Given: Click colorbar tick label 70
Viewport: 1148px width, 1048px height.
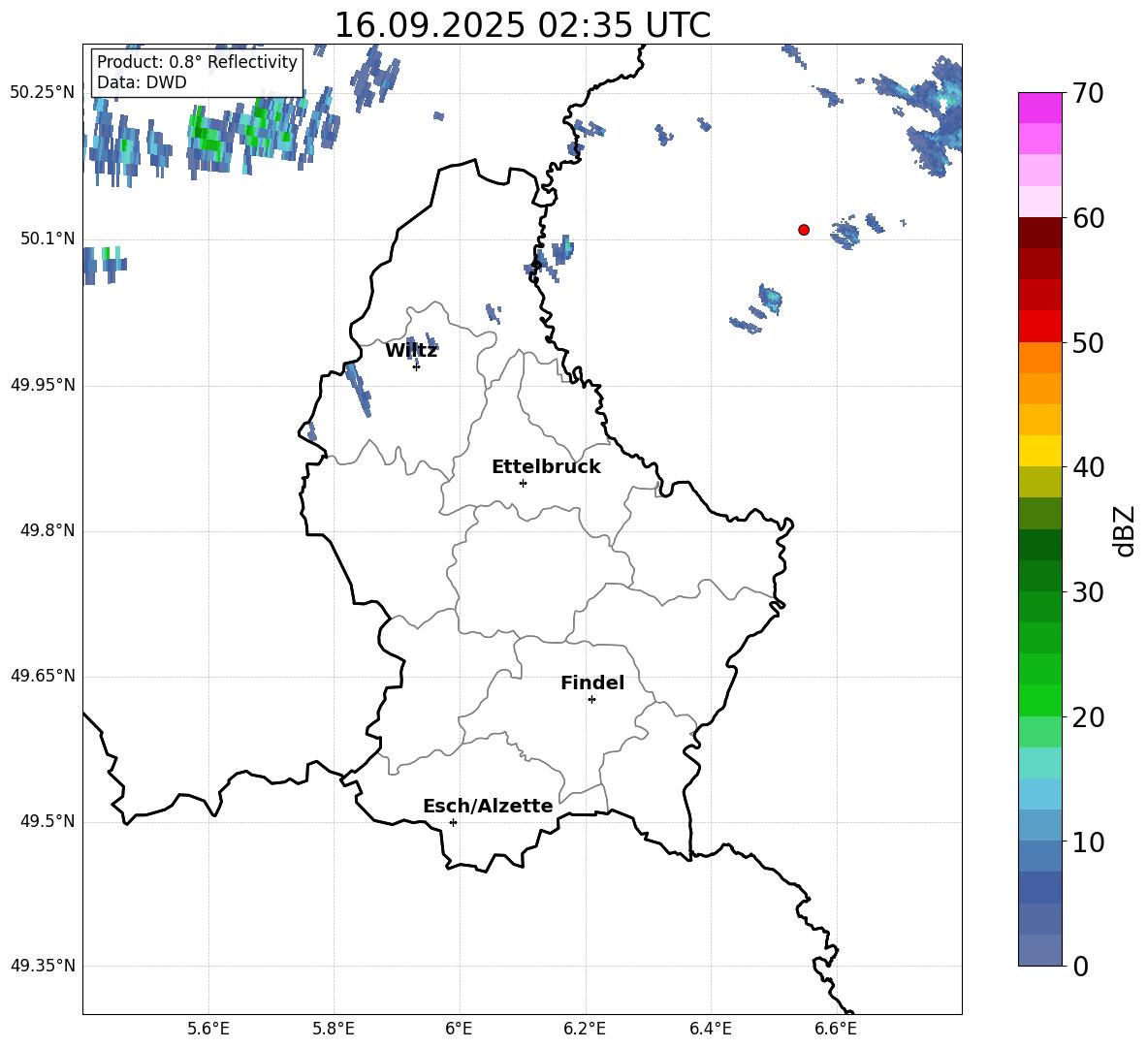Looking at the screenshot, I should coord(1088,93).
